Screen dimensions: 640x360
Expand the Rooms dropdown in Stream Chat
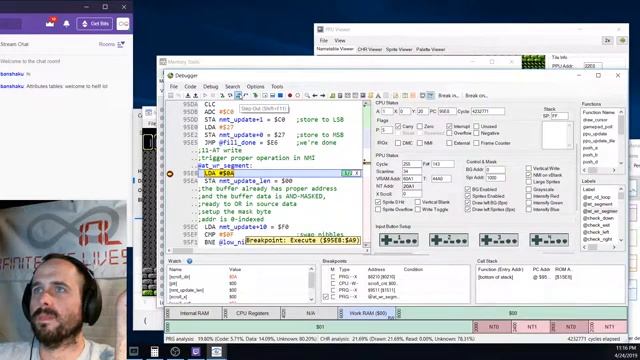pos(111,44)
